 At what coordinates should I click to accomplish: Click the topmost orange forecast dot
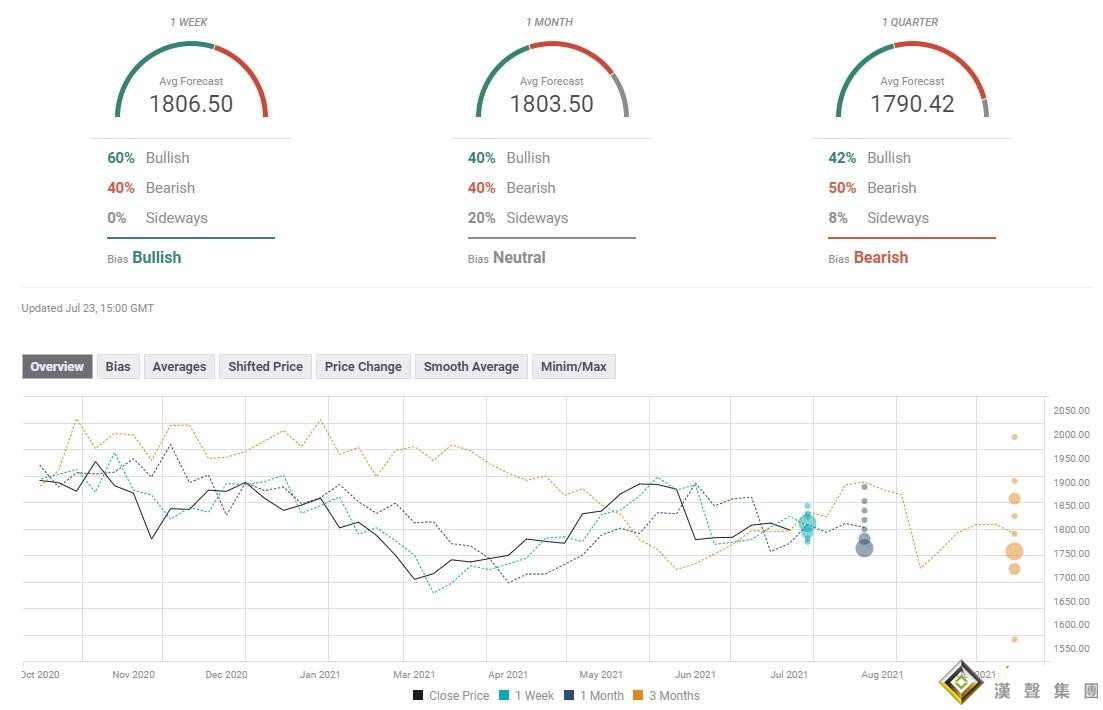(x=1014, y=437)
